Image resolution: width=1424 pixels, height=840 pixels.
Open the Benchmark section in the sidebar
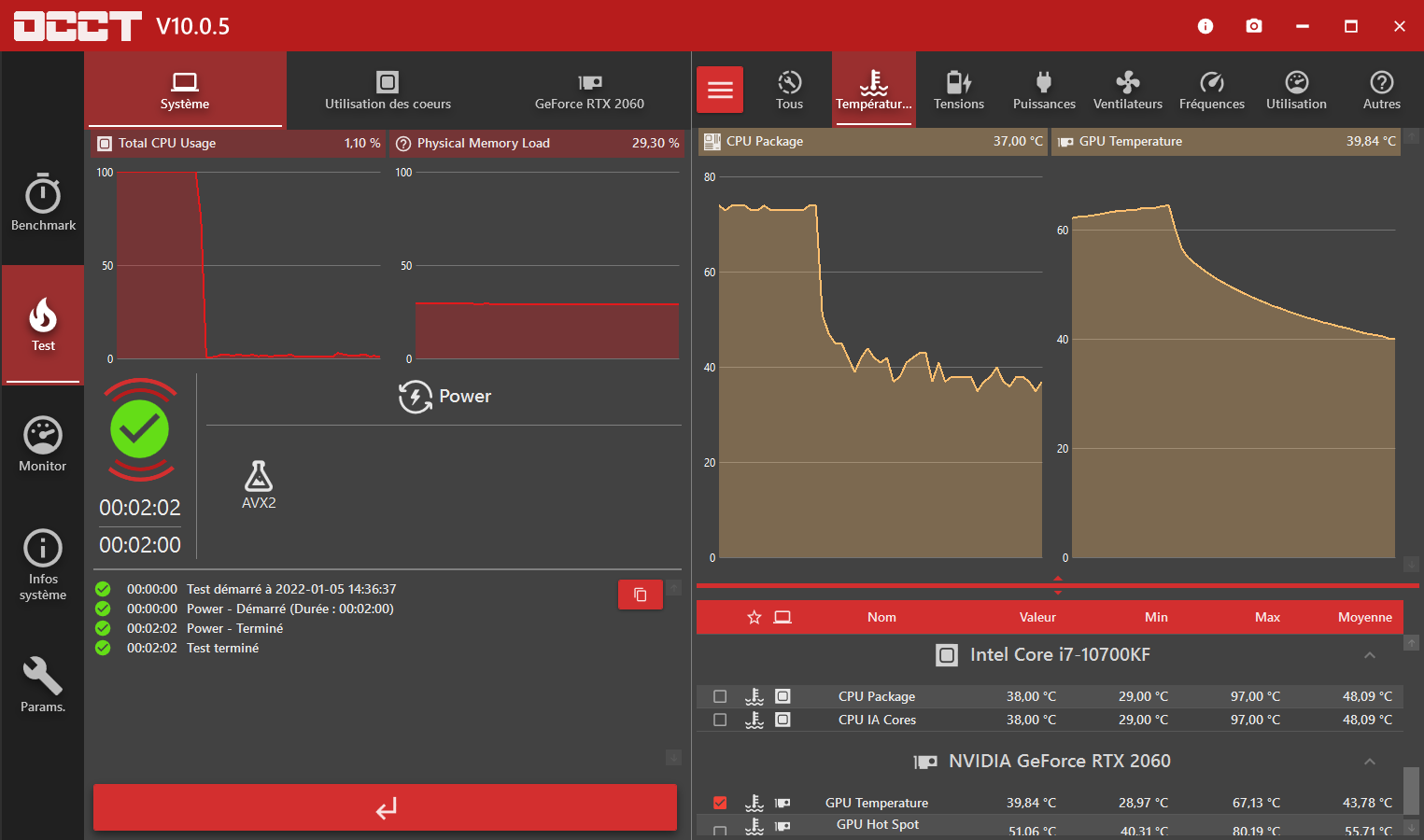coord(43,203)
